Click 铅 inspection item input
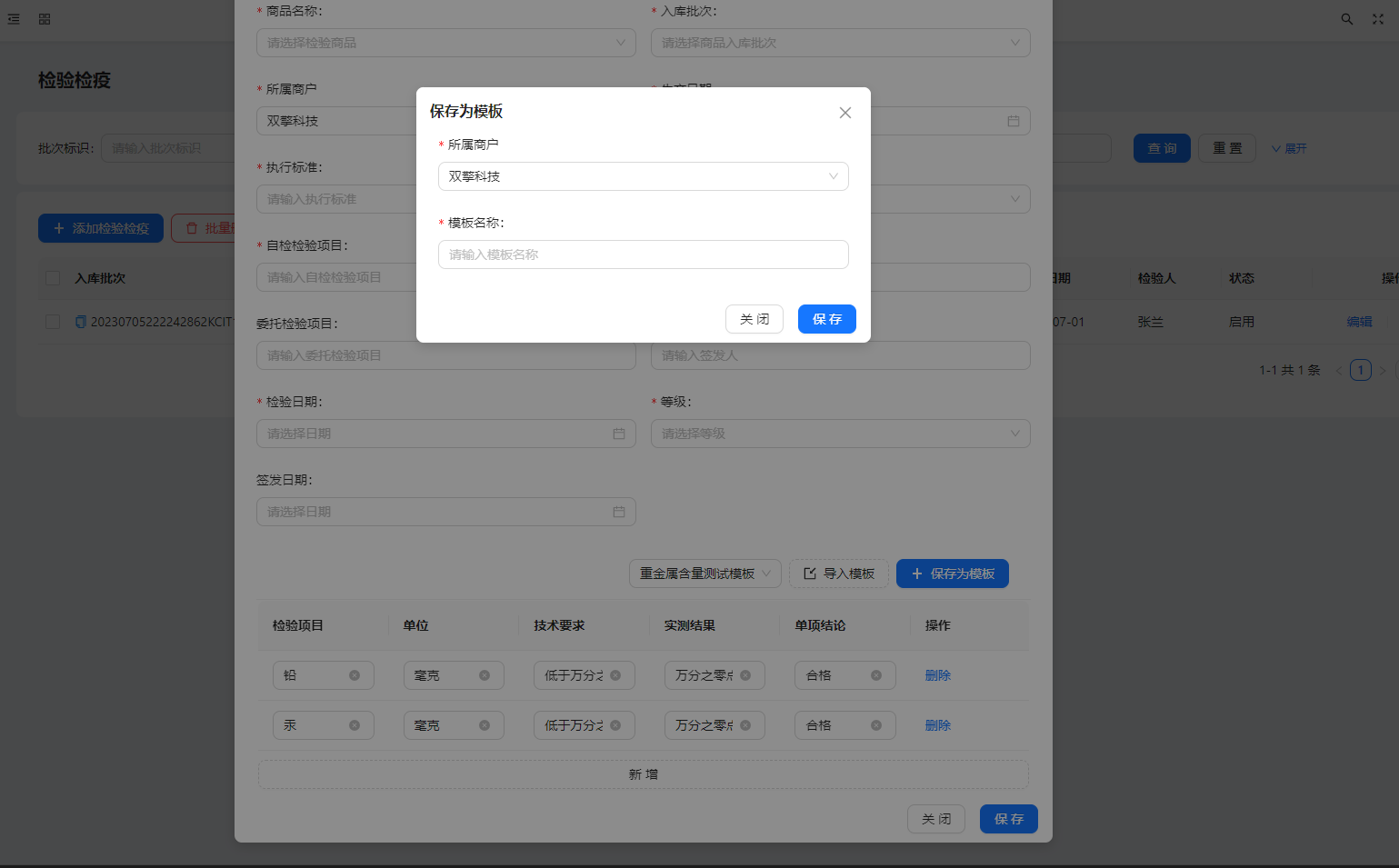Image resolution: width=1399 pixels, height=868 pixels. (x=323, y=675)
